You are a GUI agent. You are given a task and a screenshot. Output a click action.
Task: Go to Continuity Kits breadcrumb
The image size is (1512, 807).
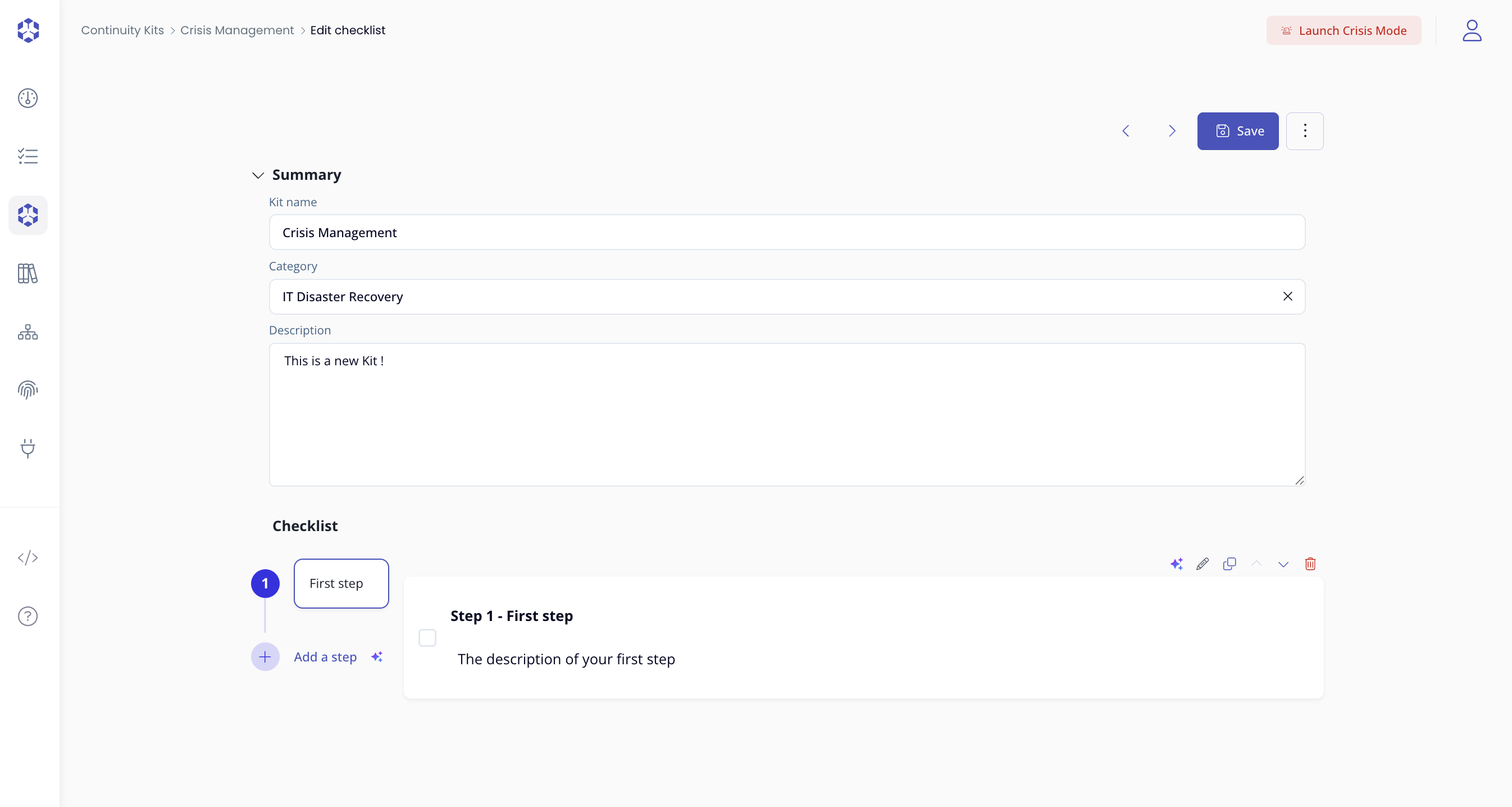click(122, 30)
